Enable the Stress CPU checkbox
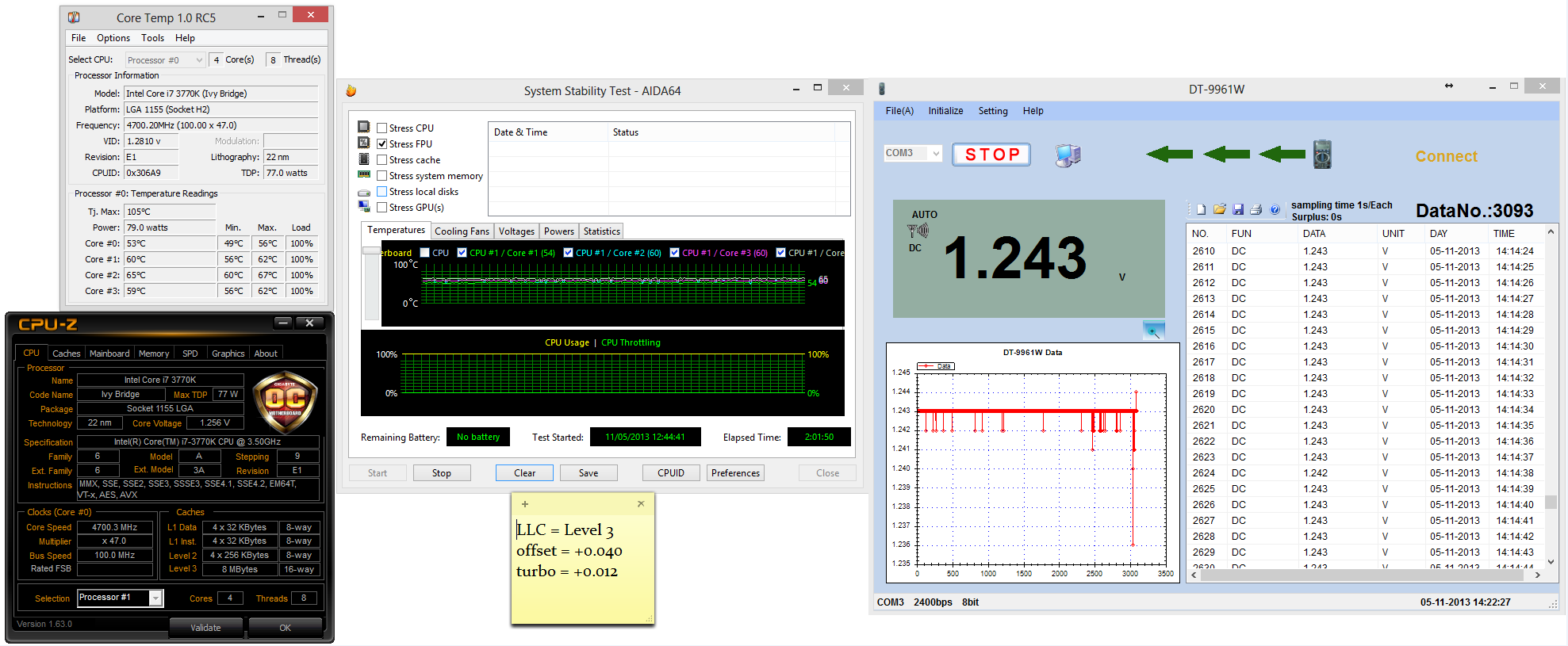The width and height of the screenshot is (1568, 646). coord(382,128)
